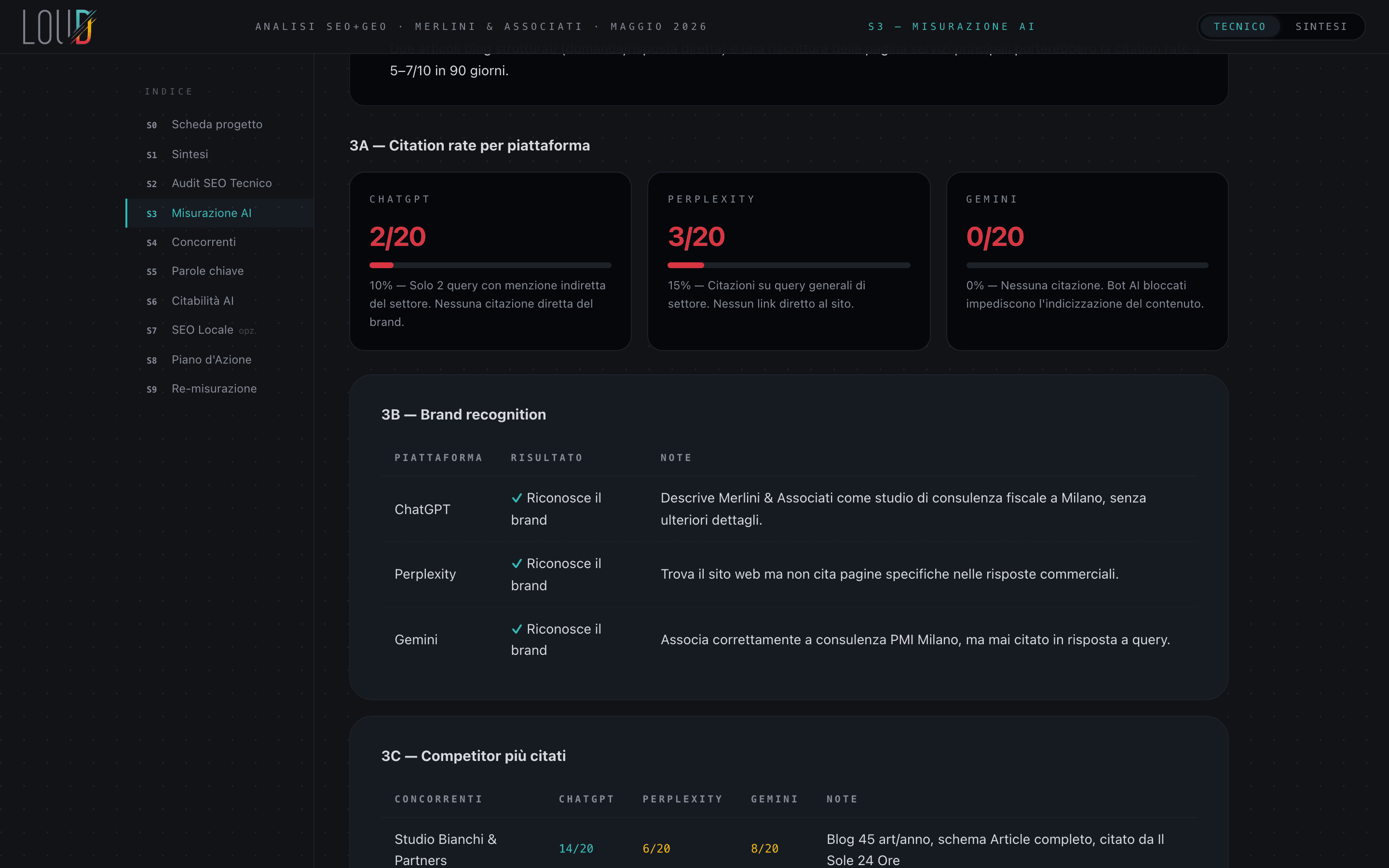This screenshot has width=1389, height=868.
Task: Select Misurazione AI in the index
Action: tap(220, 213)
